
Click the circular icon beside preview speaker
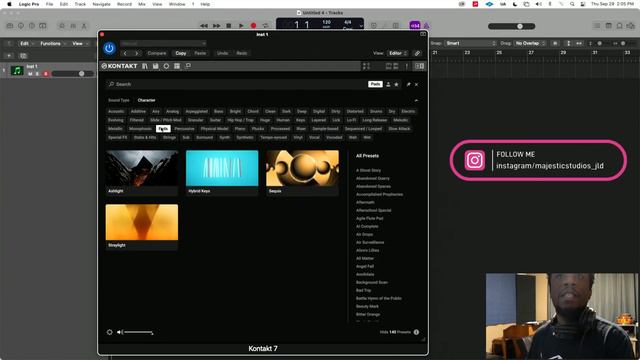tap(109, 332)
